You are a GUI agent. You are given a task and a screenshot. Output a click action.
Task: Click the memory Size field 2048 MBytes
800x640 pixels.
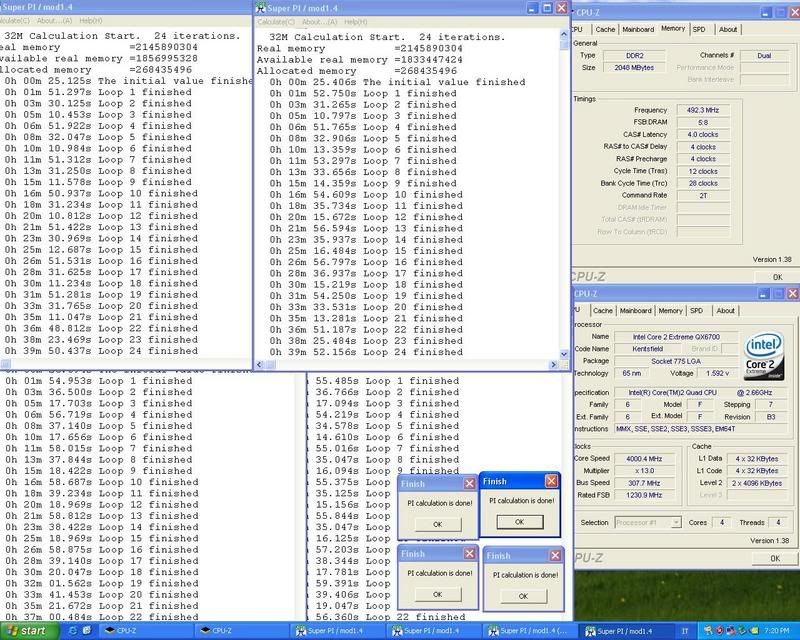(634, 67)
